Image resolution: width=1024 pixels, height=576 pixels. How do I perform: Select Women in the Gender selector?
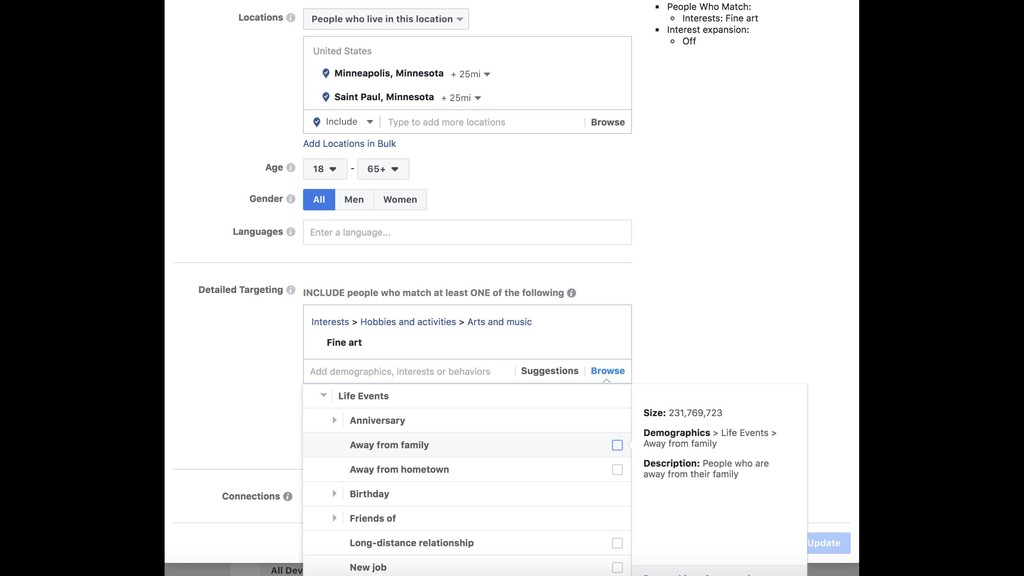400,200
